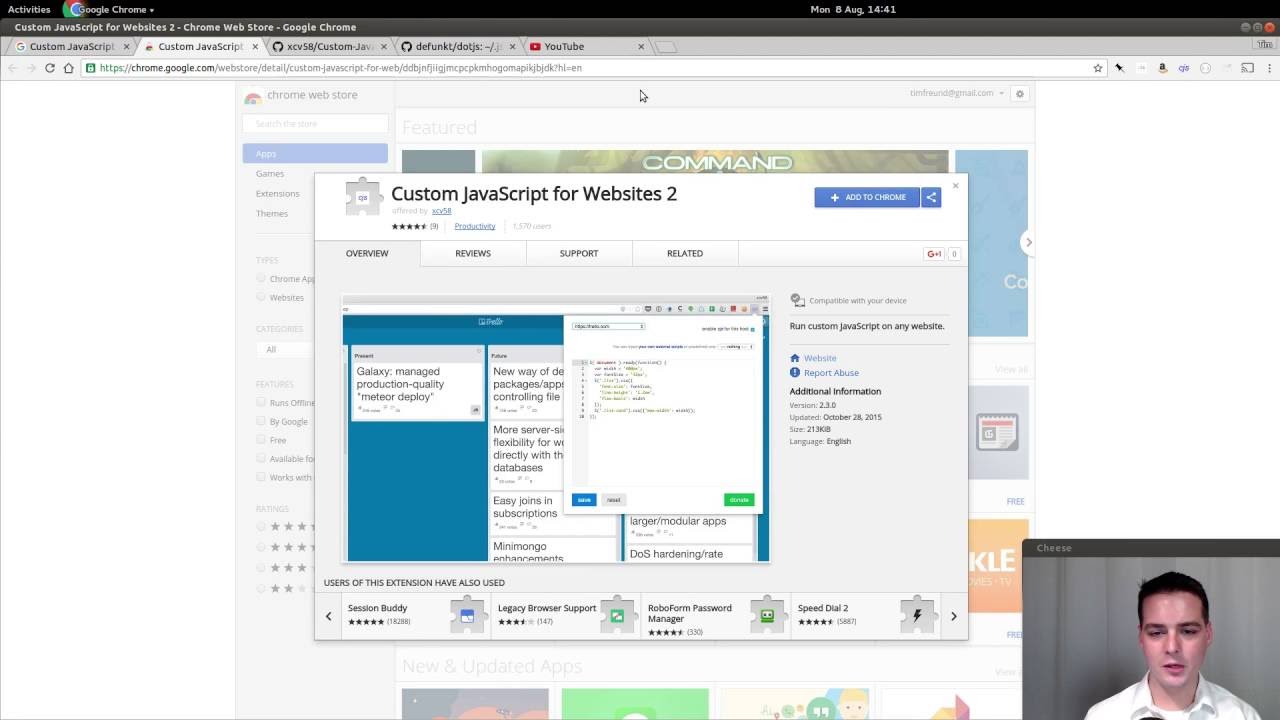Open the Amazon extension icon
This screenshot has height=720, width=1280.
[1162, 68]
